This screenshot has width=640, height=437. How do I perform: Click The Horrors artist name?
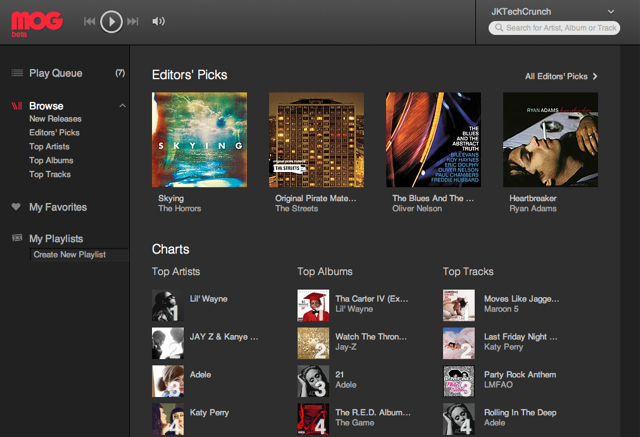[x=180, y=209]
